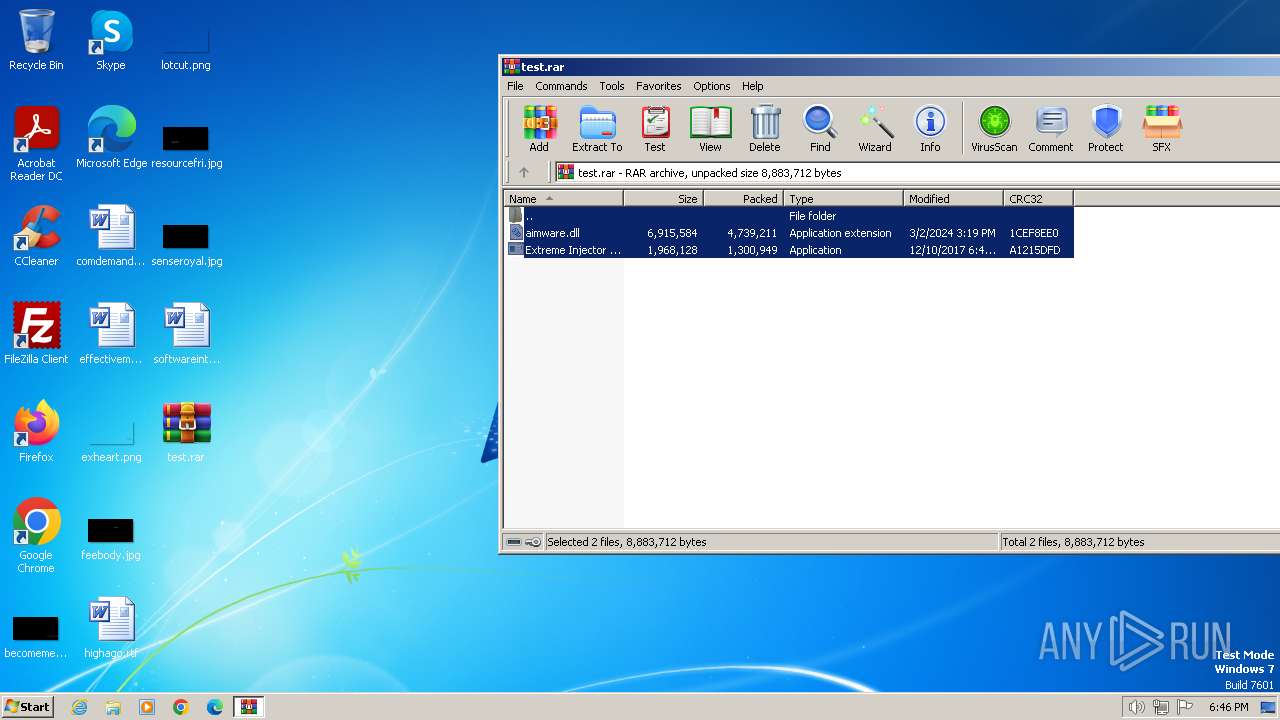This screenshot has width=1280, height=720.
Task: Show archive Info
Action: point(930,129)
